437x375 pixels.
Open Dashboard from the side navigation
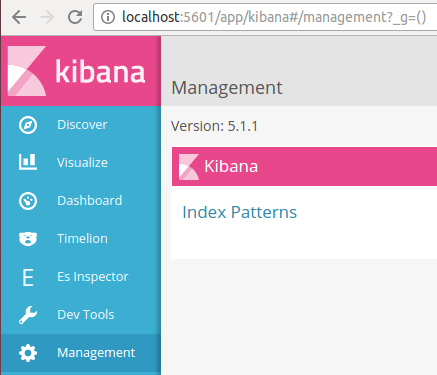[x=90, y=201]
